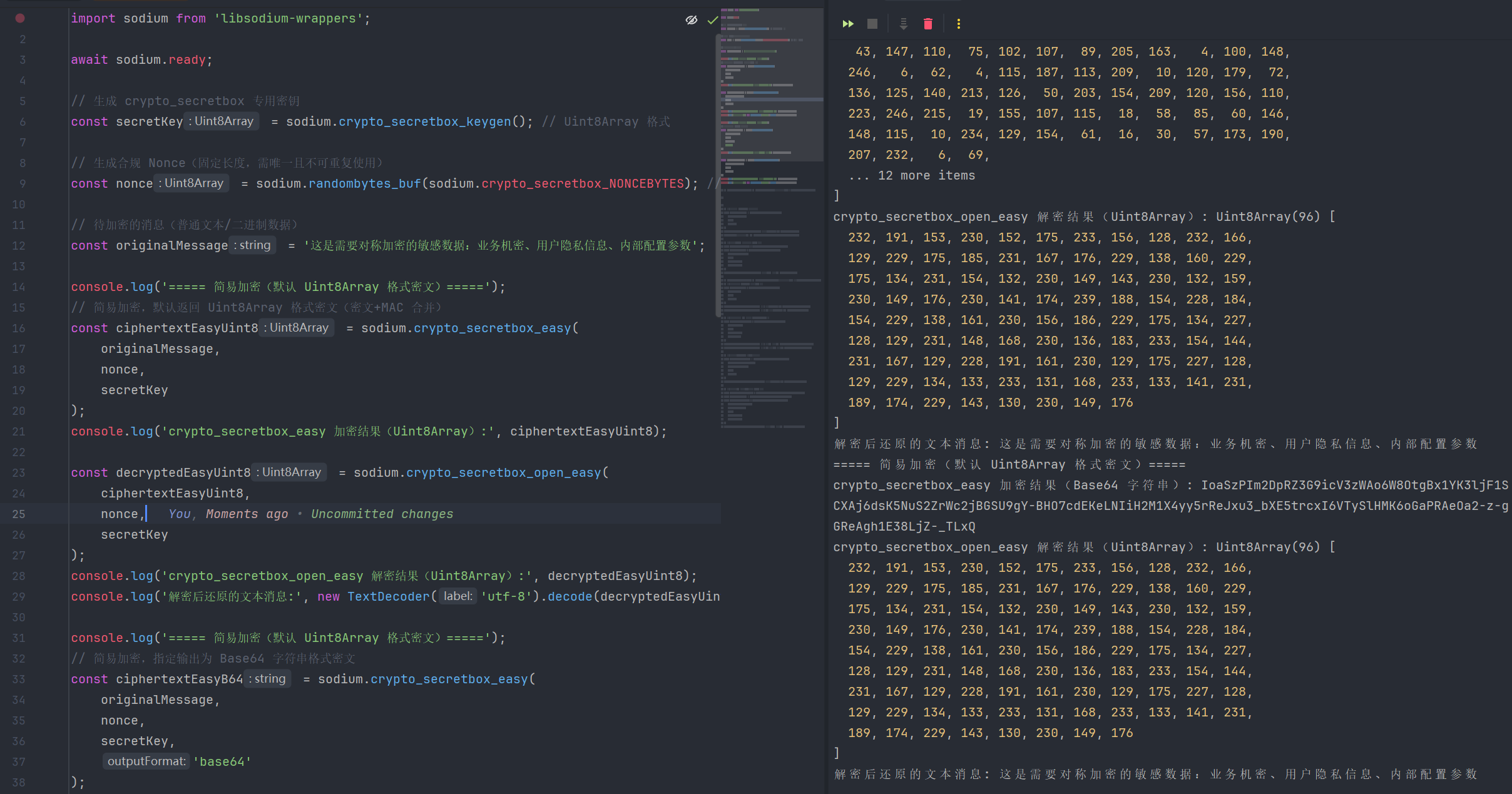
Task: Click the 'libsodium-wrappers' import string
Action: (x=288, y=19)
